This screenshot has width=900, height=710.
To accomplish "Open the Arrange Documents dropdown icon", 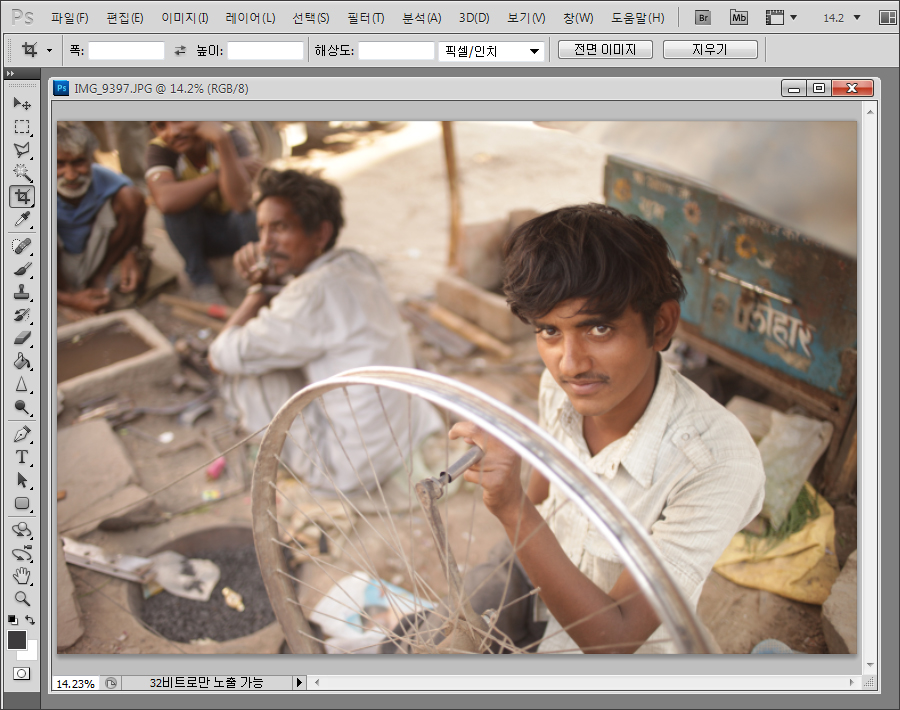I will [x=887, y=18].
